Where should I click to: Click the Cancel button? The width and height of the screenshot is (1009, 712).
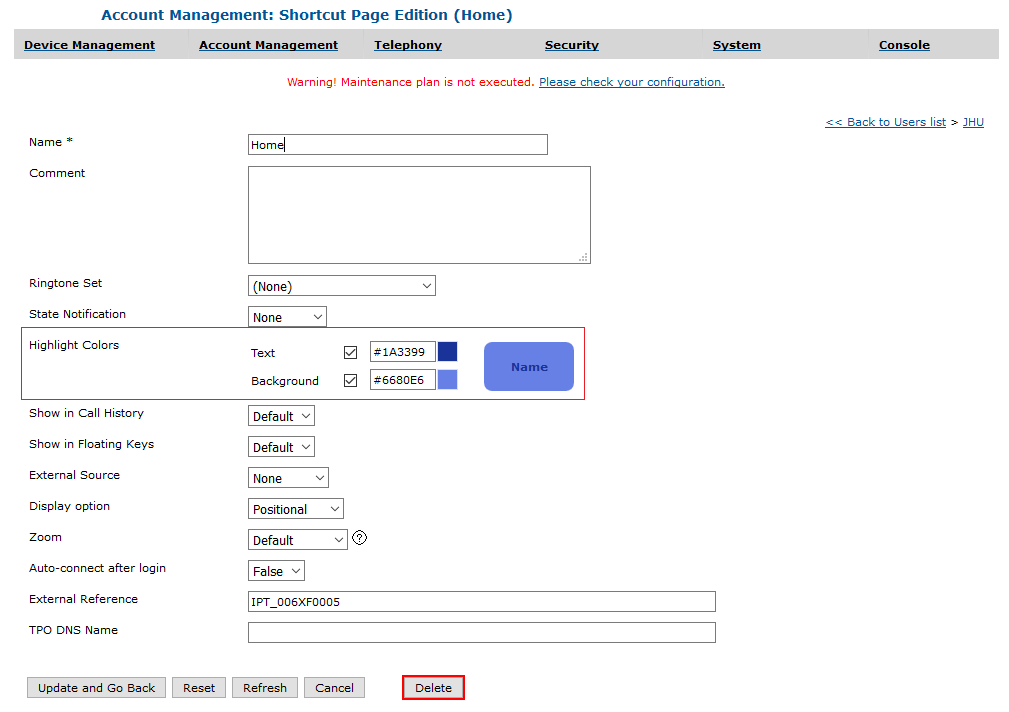[335, 688]
